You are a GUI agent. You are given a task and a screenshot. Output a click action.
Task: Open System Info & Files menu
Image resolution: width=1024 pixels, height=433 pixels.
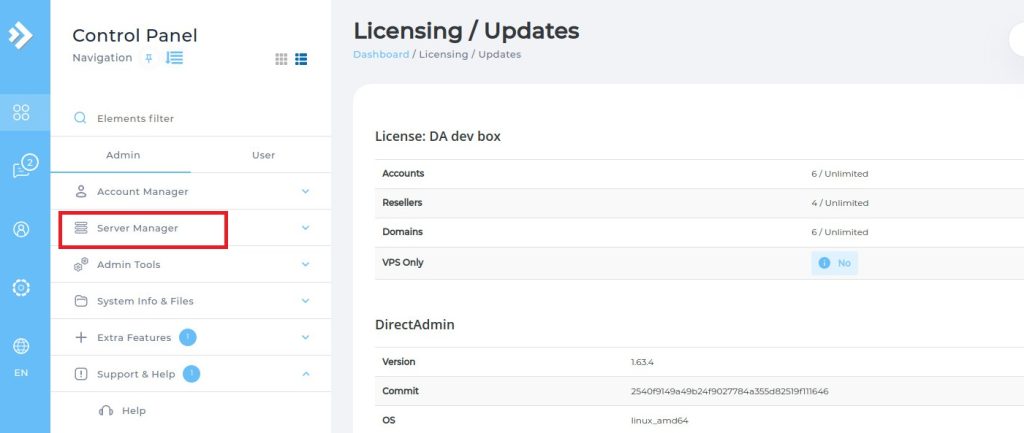[x=191, y=301]
